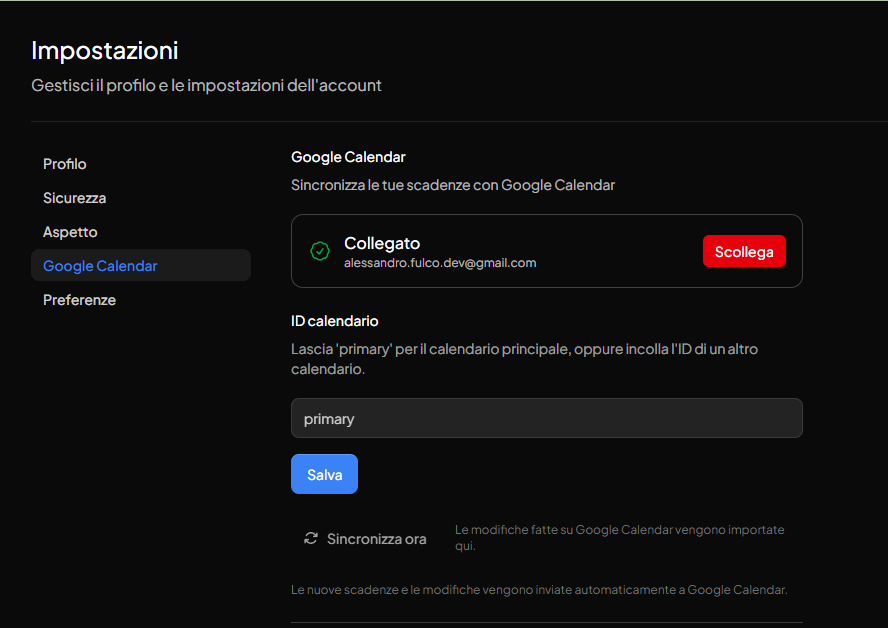Screen dimensions: 888x628
Task: Click 'Gestisci il profilo' subtitle text
Action: point(206,86)
